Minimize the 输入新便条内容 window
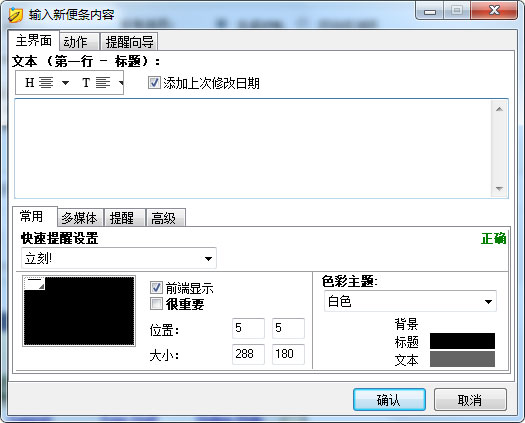 430,11
